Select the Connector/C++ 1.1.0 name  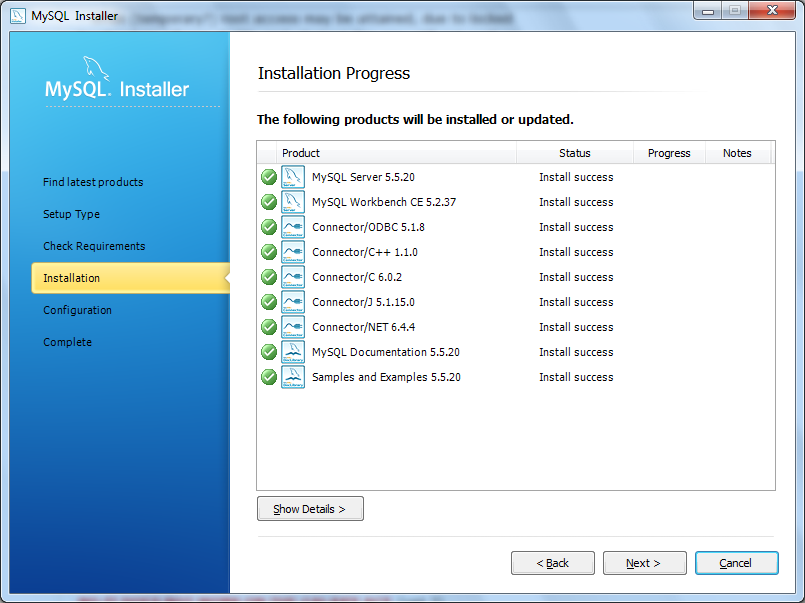coord(365,252)
